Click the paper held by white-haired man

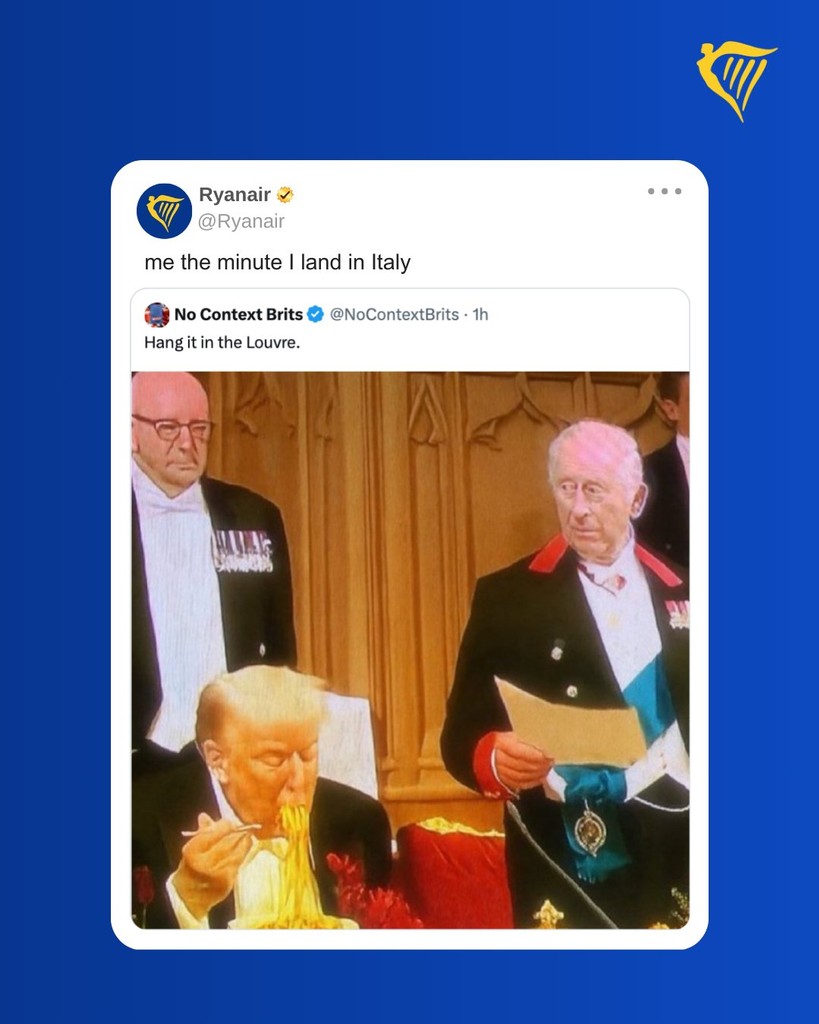coord(570,722)
